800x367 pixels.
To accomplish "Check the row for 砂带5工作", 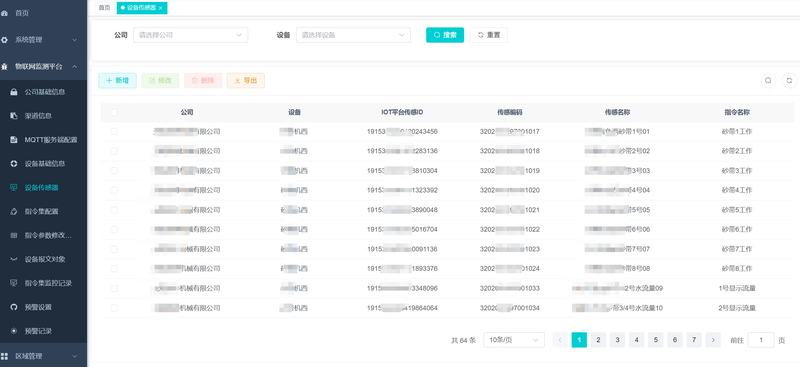I will [x=114, y=210].
